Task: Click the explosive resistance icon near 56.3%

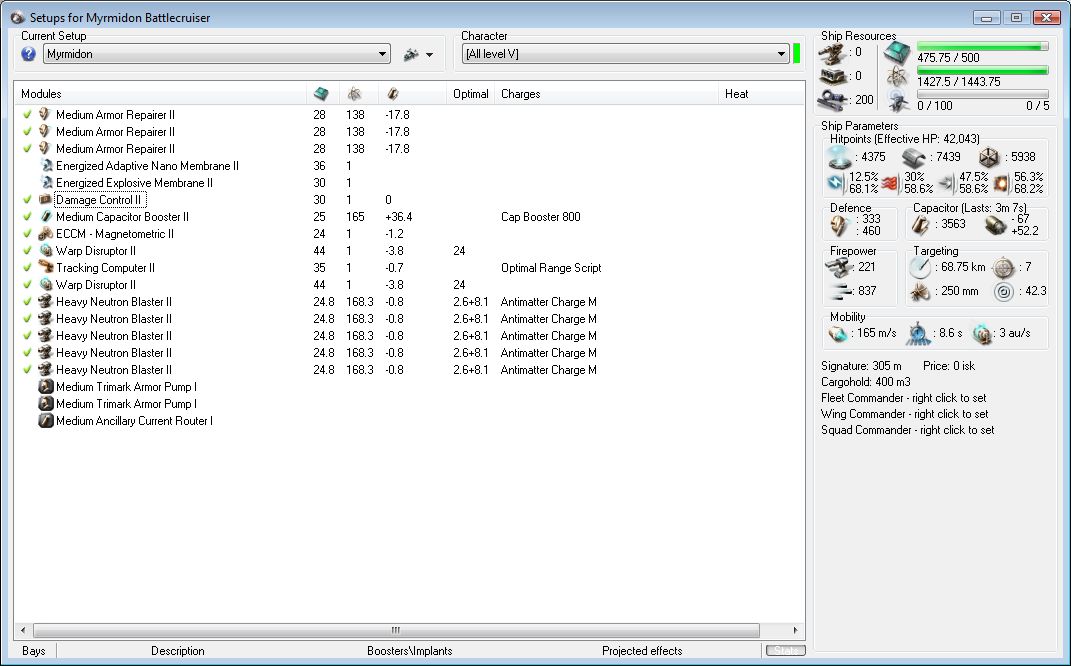Action: tap(1000, 182)
